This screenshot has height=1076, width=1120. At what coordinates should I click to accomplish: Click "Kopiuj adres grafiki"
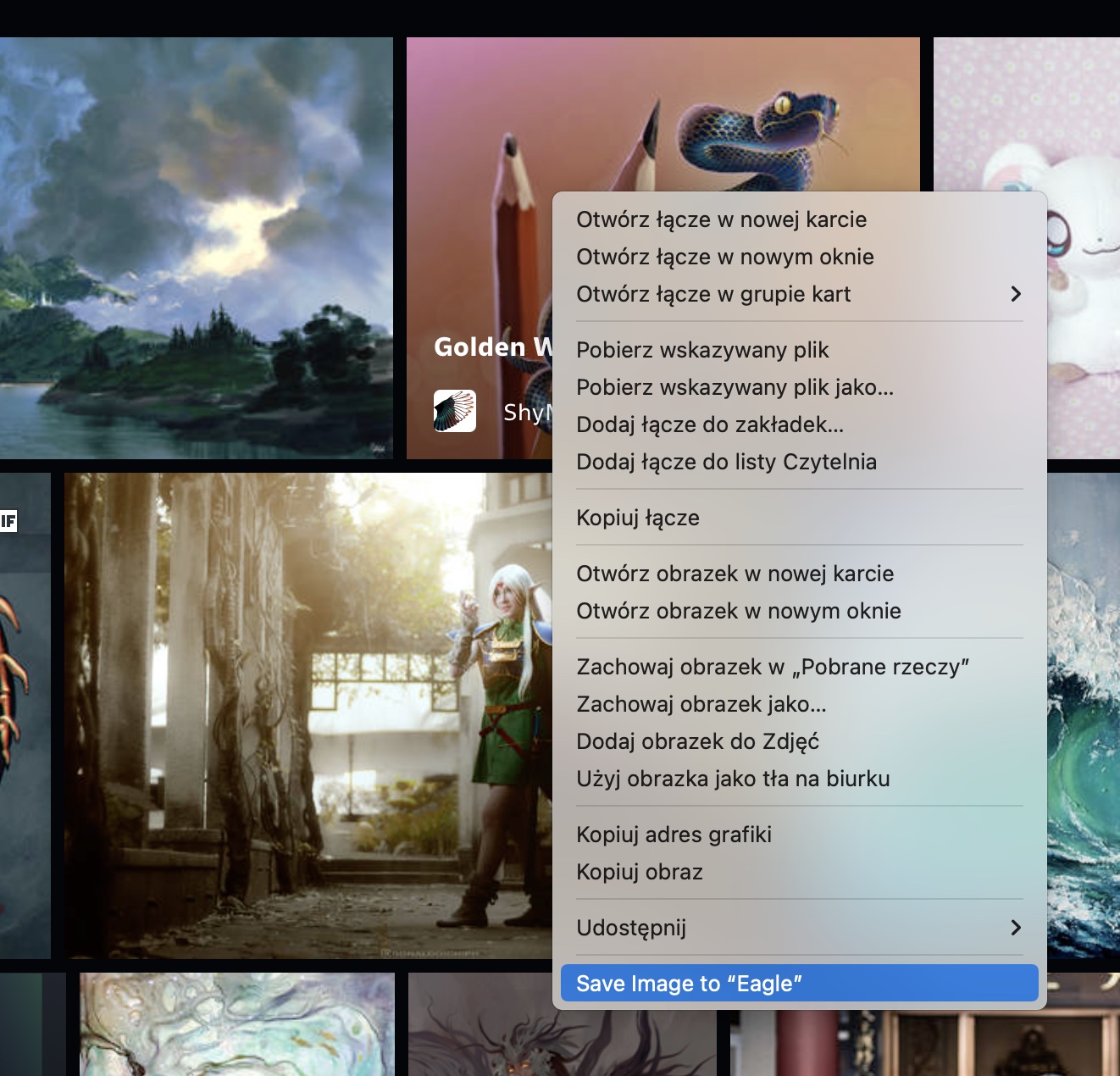(799, 835)
